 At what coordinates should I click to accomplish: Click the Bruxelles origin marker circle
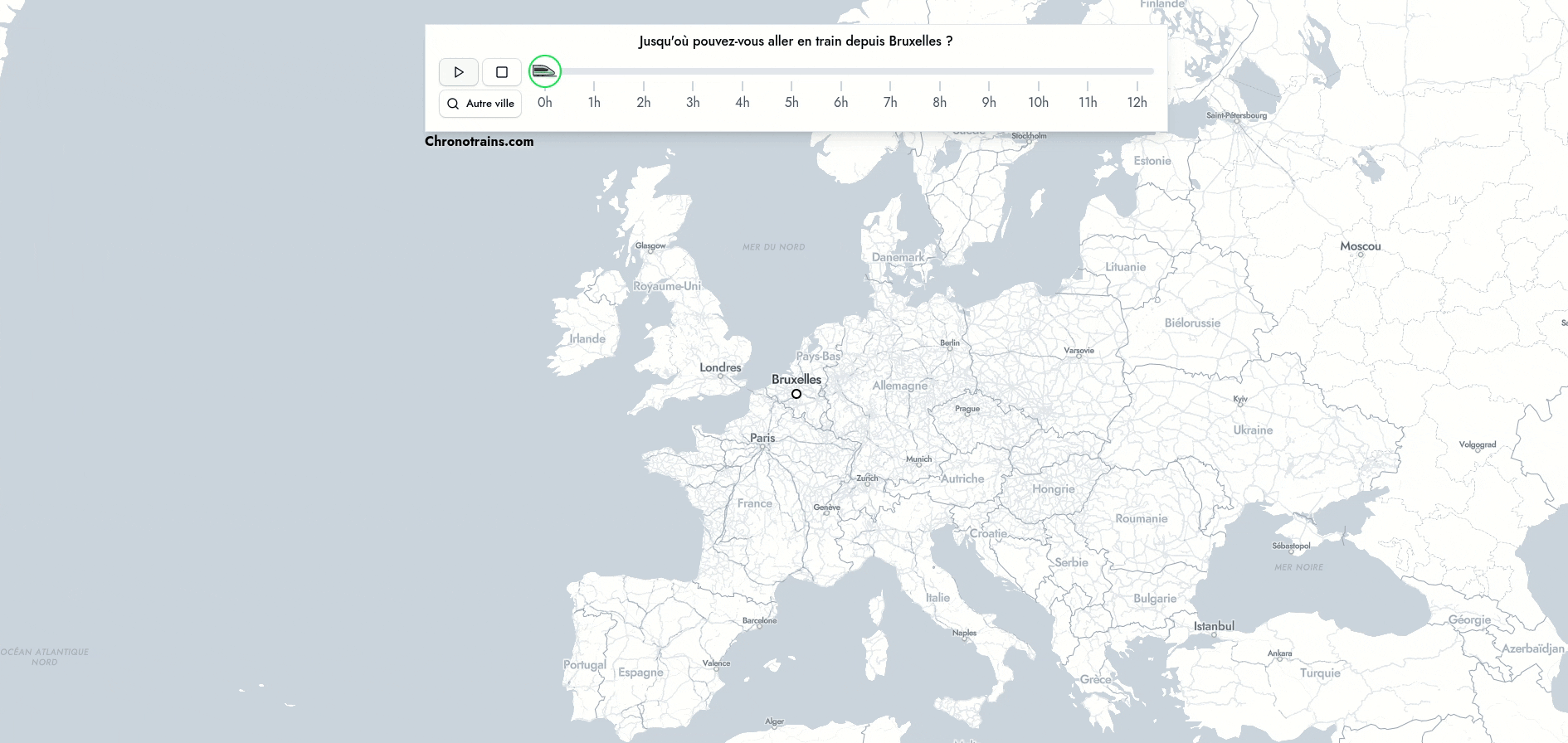(796, 394)
